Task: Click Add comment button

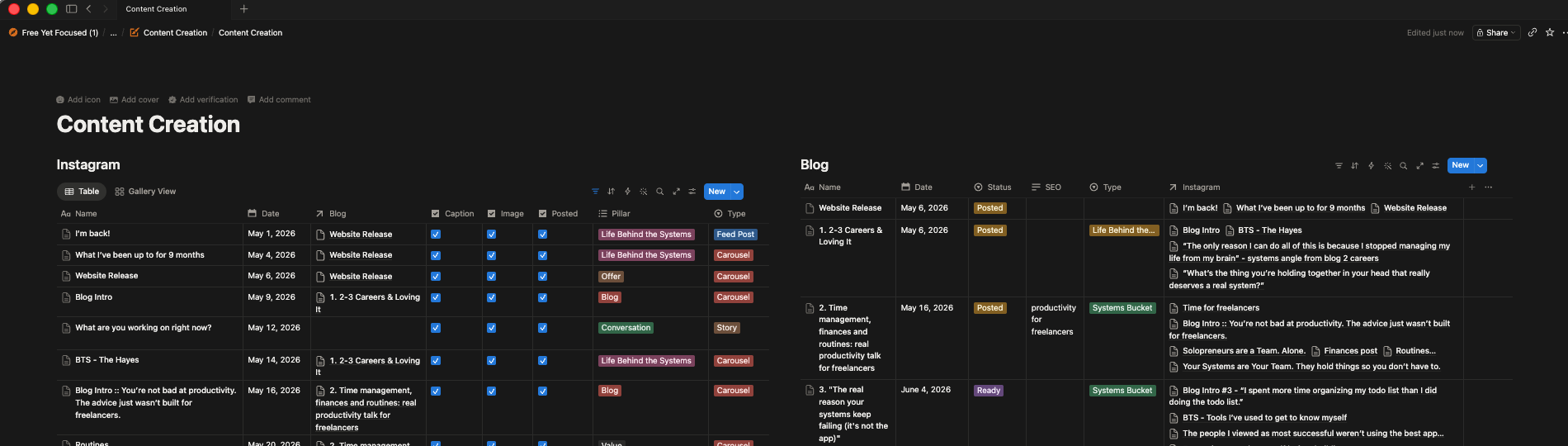Action: pyautogui.click(x=279, y=100)
